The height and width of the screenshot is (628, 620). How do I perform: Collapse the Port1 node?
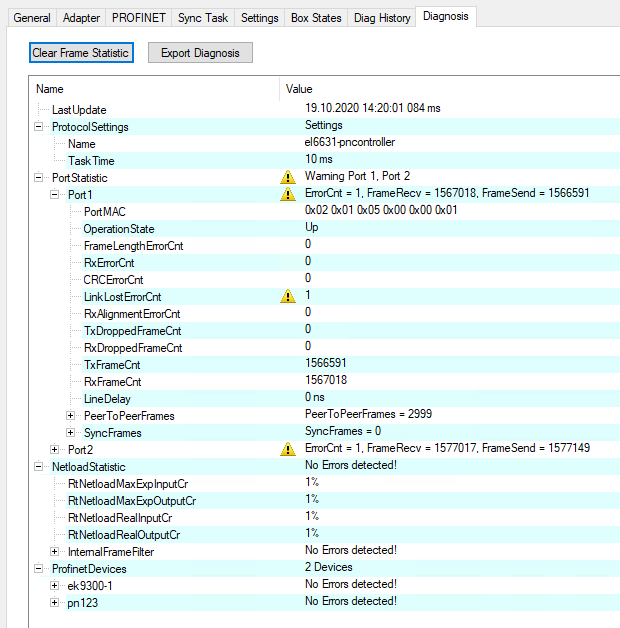pos(55,194)
